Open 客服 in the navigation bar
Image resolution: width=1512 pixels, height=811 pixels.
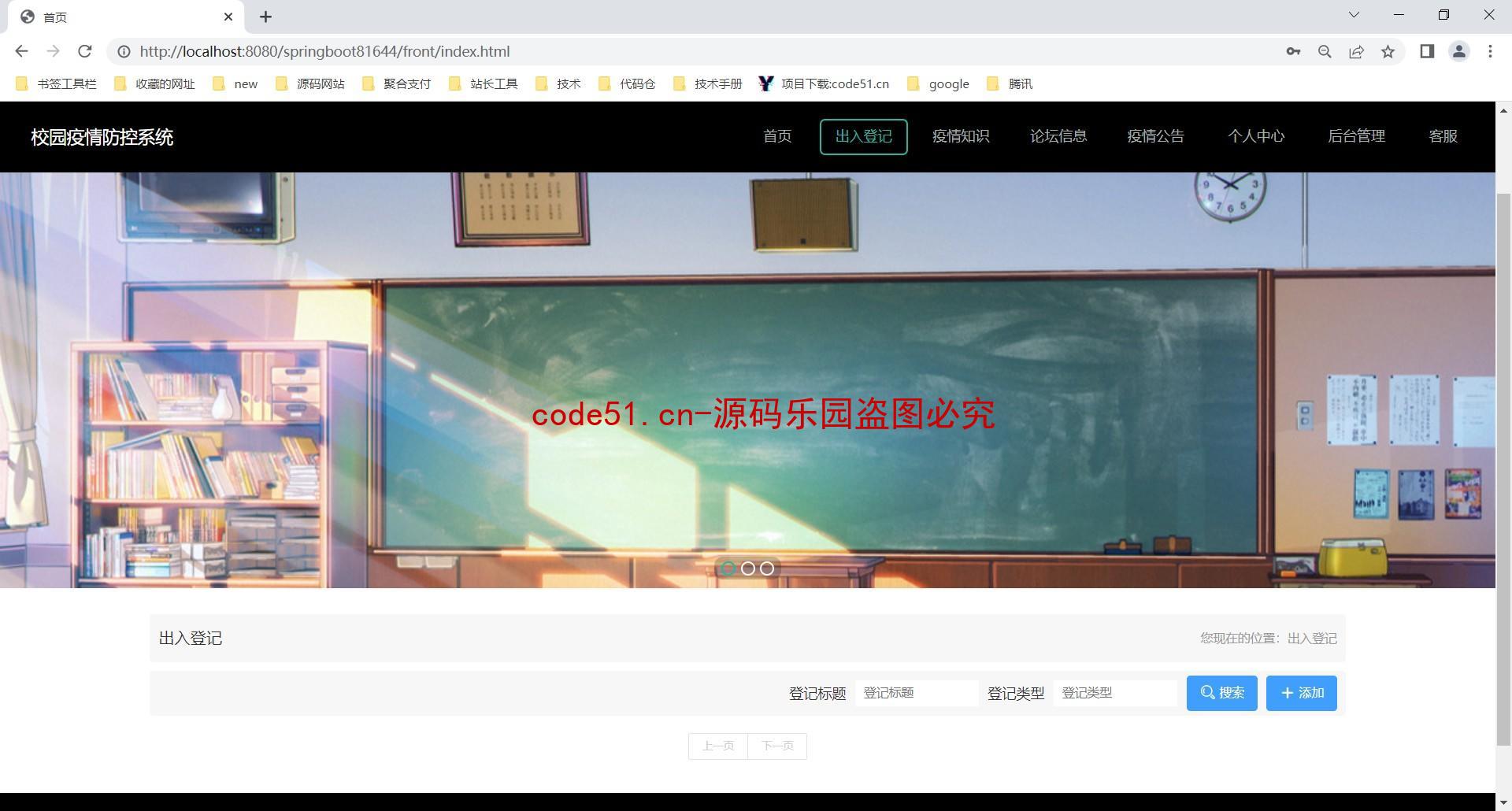click(1443, 136)
